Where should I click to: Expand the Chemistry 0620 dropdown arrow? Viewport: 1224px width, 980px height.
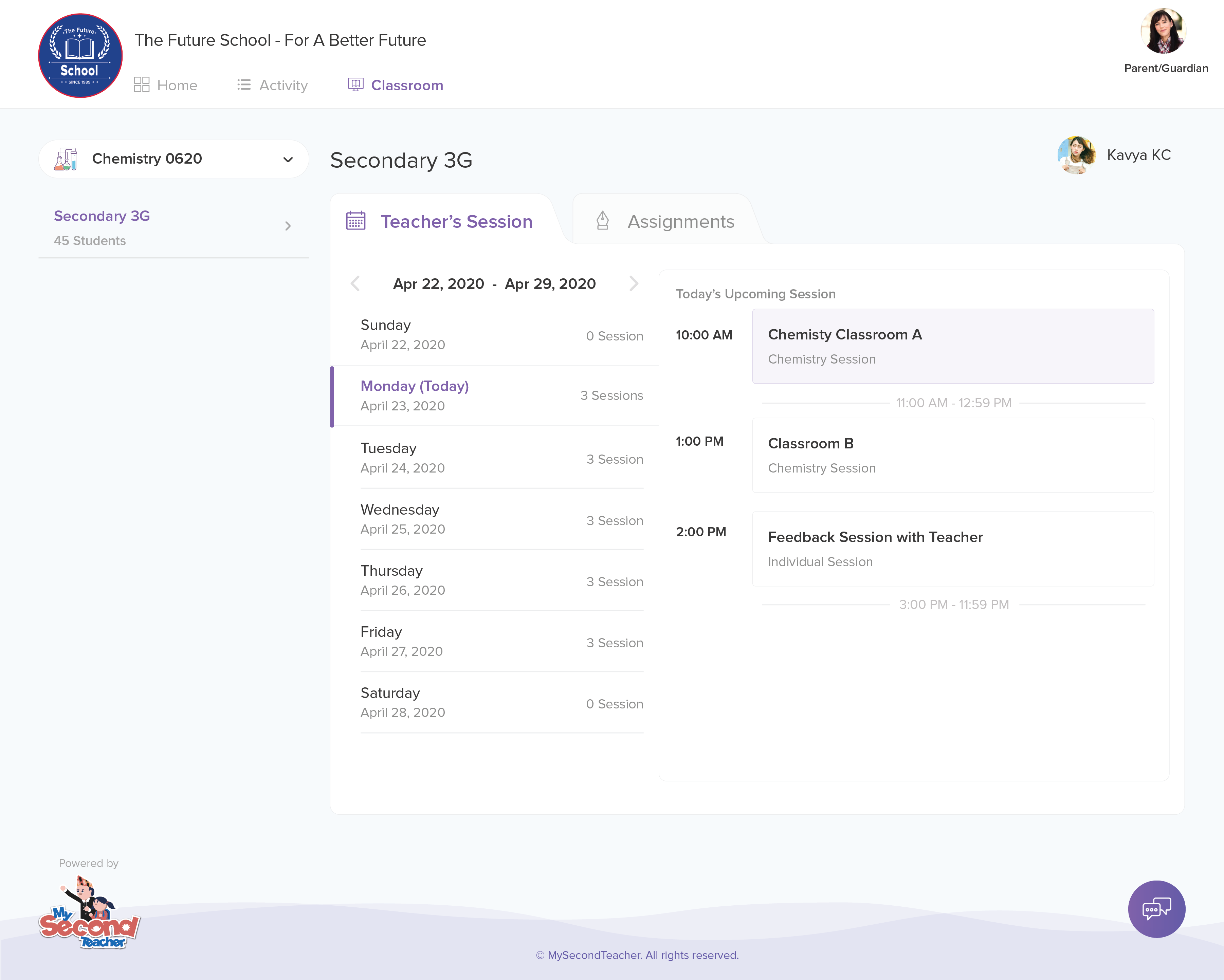click(288, 160)
